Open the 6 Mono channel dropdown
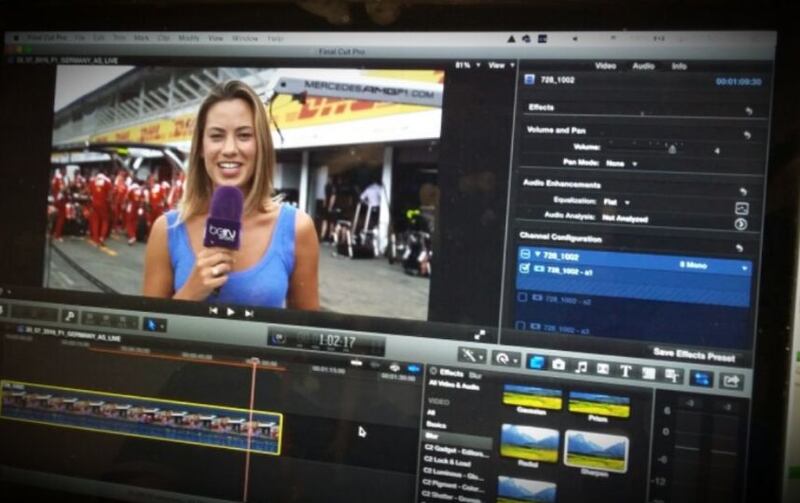Viewport: 800px width, 503px height. [713, 266]
